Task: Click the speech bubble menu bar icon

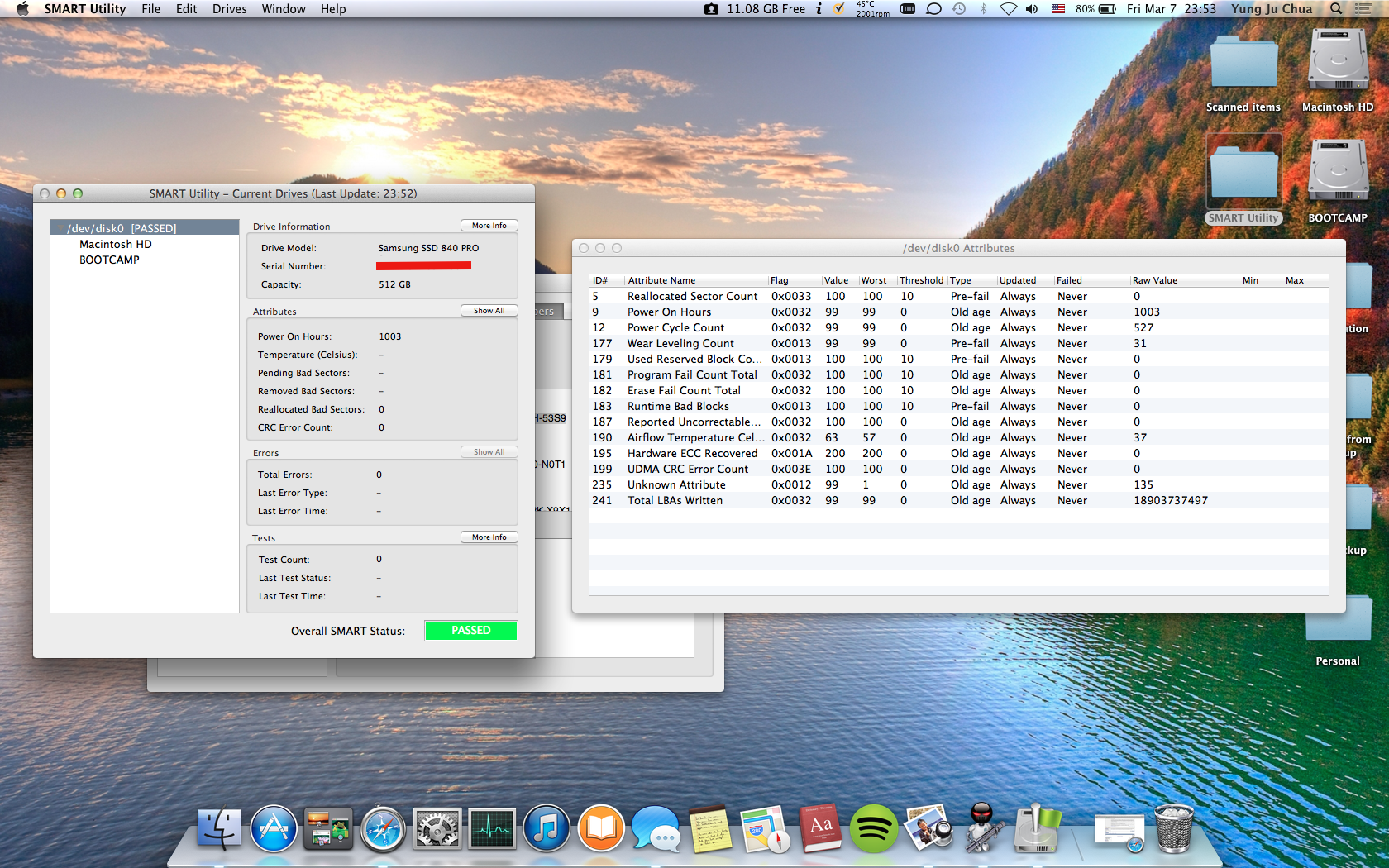Action: click(933, 9)
